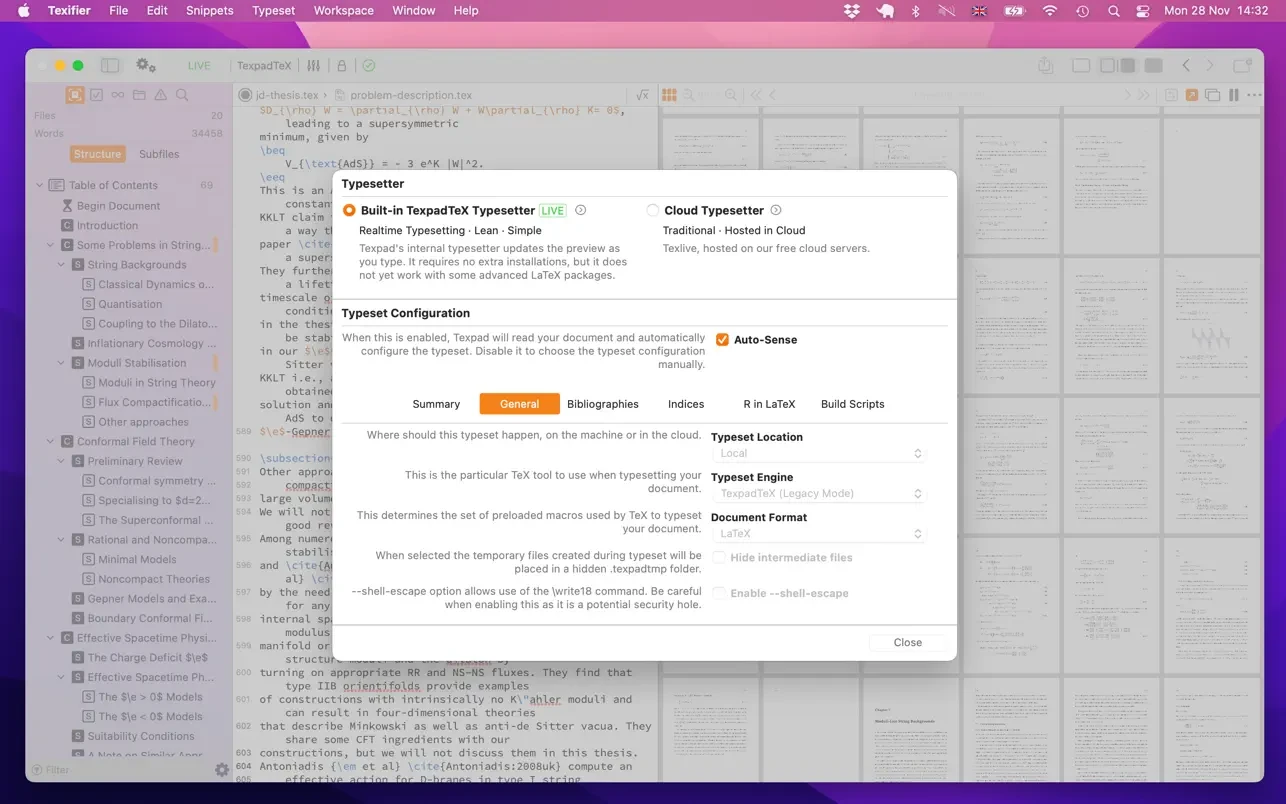Jump to first page double-left arrows
1286x804 pixels.
click(756, 95)
